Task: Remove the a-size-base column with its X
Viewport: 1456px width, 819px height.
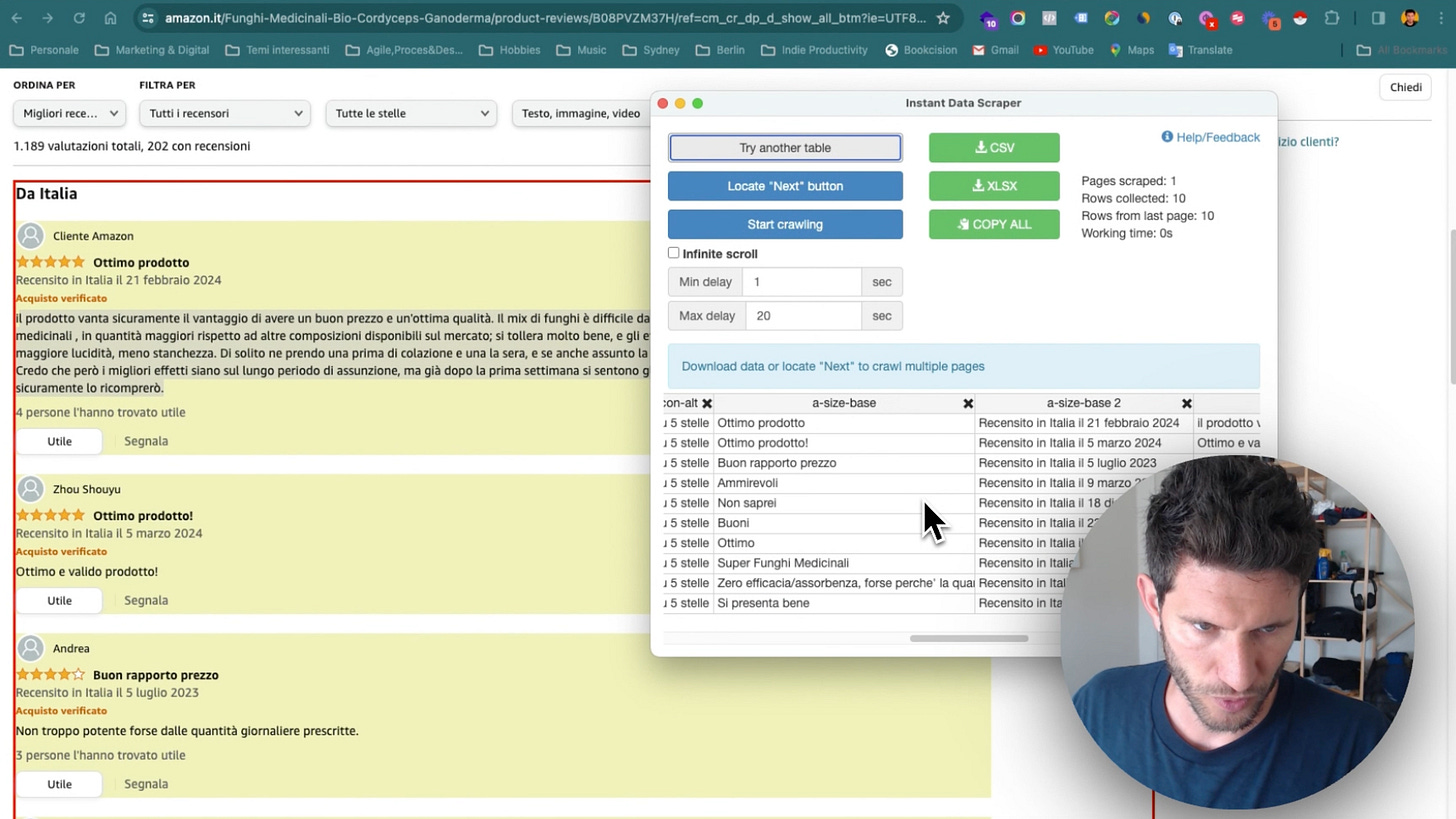Action: (968, 403)
